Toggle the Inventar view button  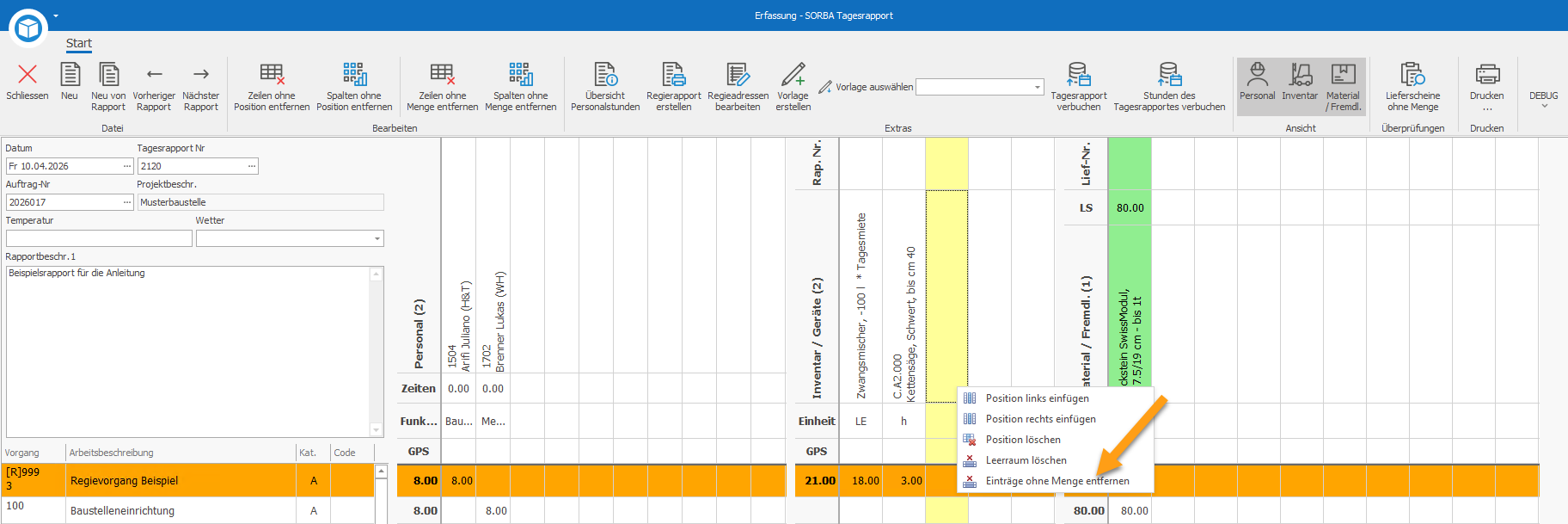click(1300, 86)
